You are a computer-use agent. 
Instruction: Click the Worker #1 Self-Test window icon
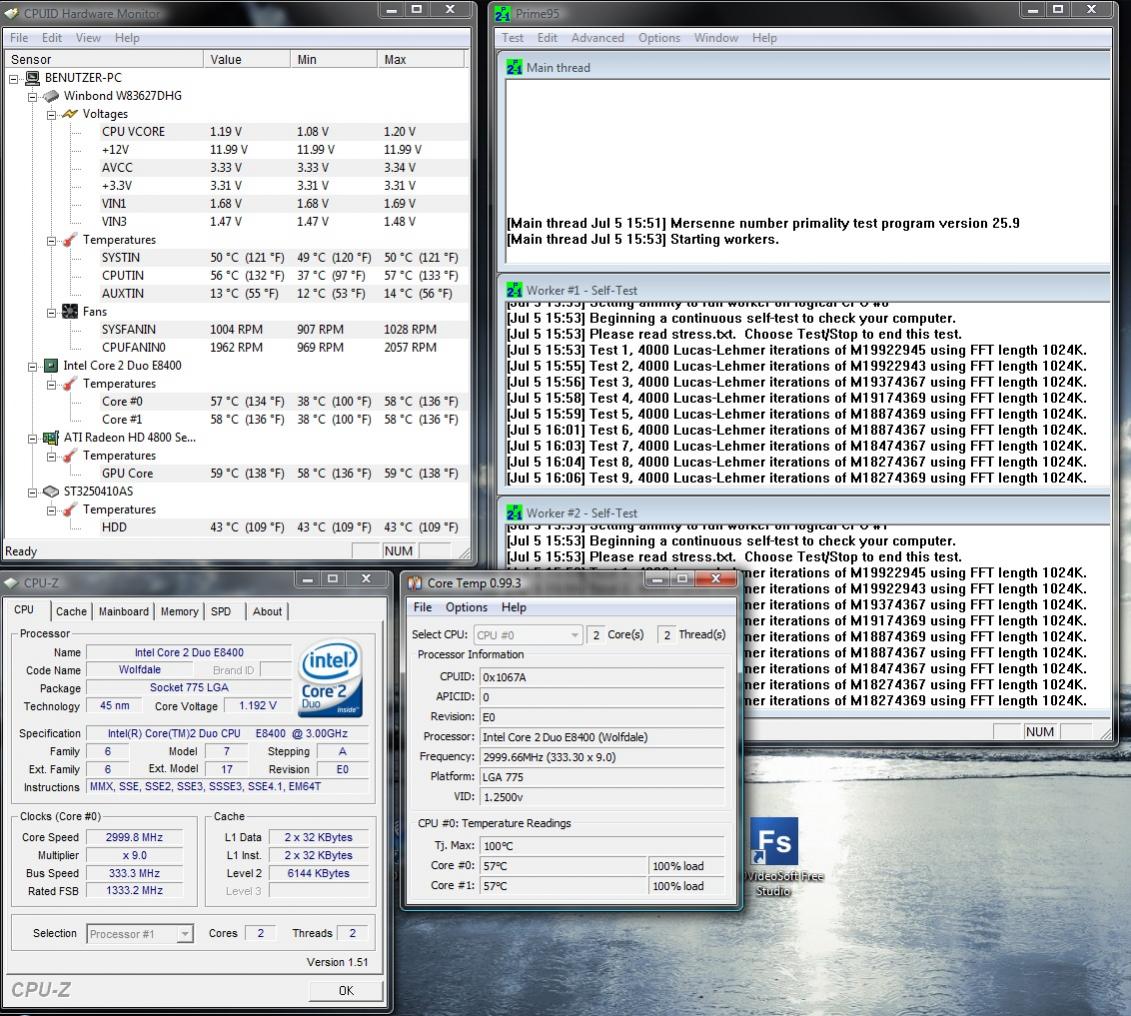(x=514, y=291)
